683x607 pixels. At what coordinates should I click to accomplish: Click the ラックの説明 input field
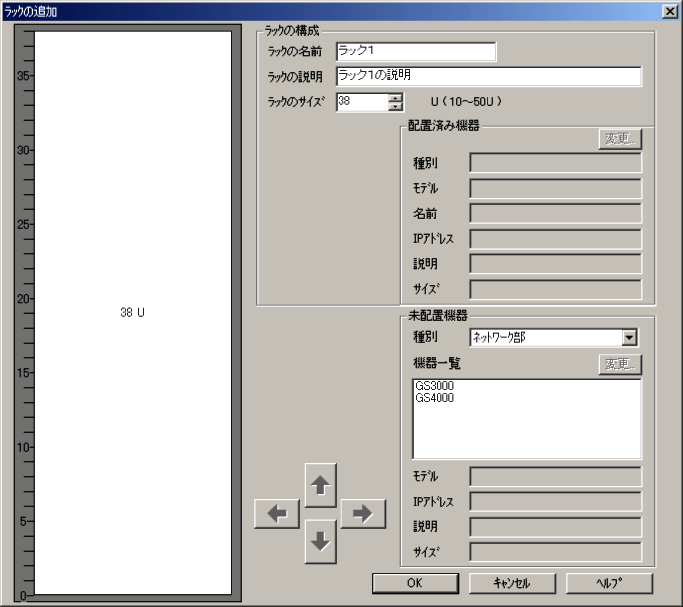[489, 76]
